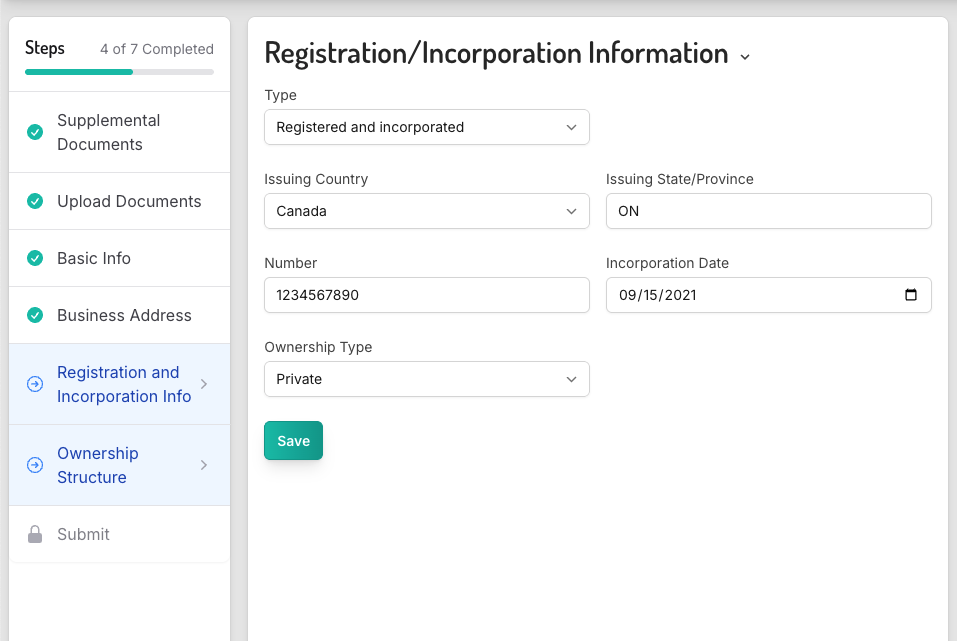
Task: Click the checkmark icon beside Business Address
Action: [35, 315]
